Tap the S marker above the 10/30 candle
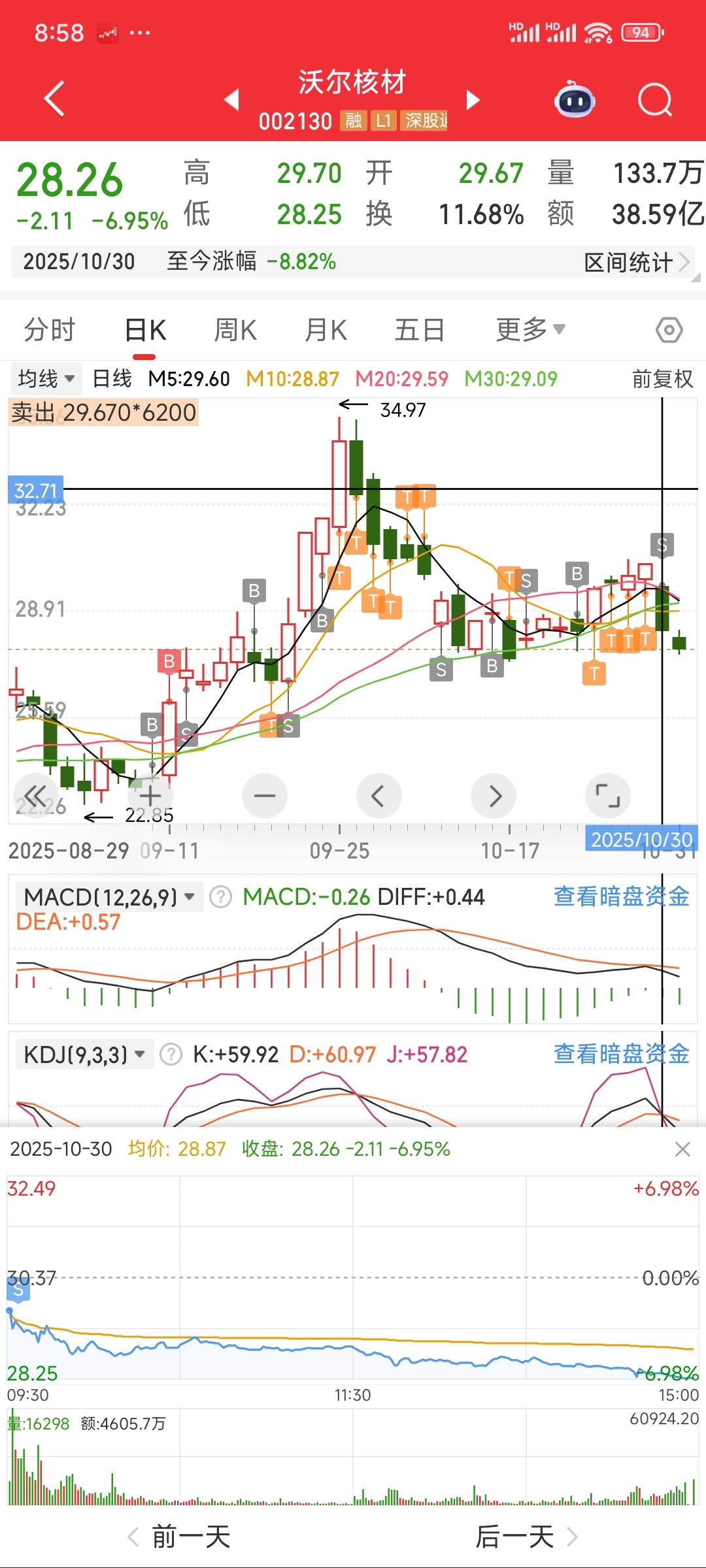 coord(662,545)
